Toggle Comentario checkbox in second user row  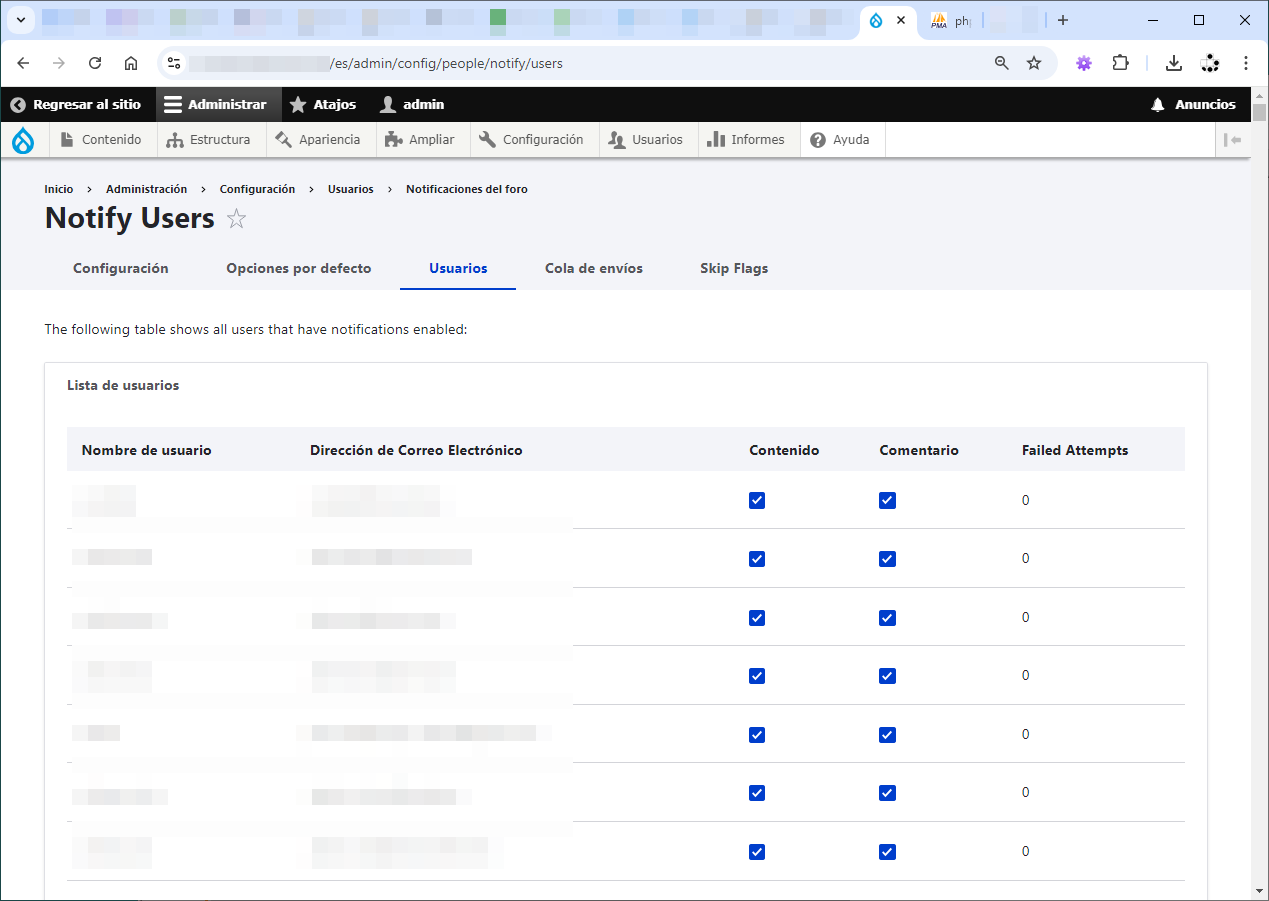pos(887,559)
